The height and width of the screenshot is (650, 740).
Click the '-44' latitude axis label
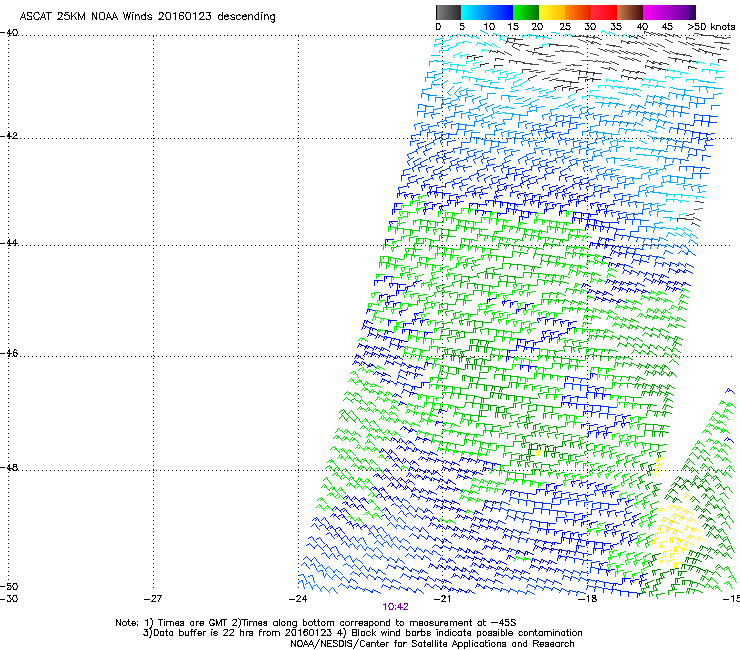coord(9,243)
